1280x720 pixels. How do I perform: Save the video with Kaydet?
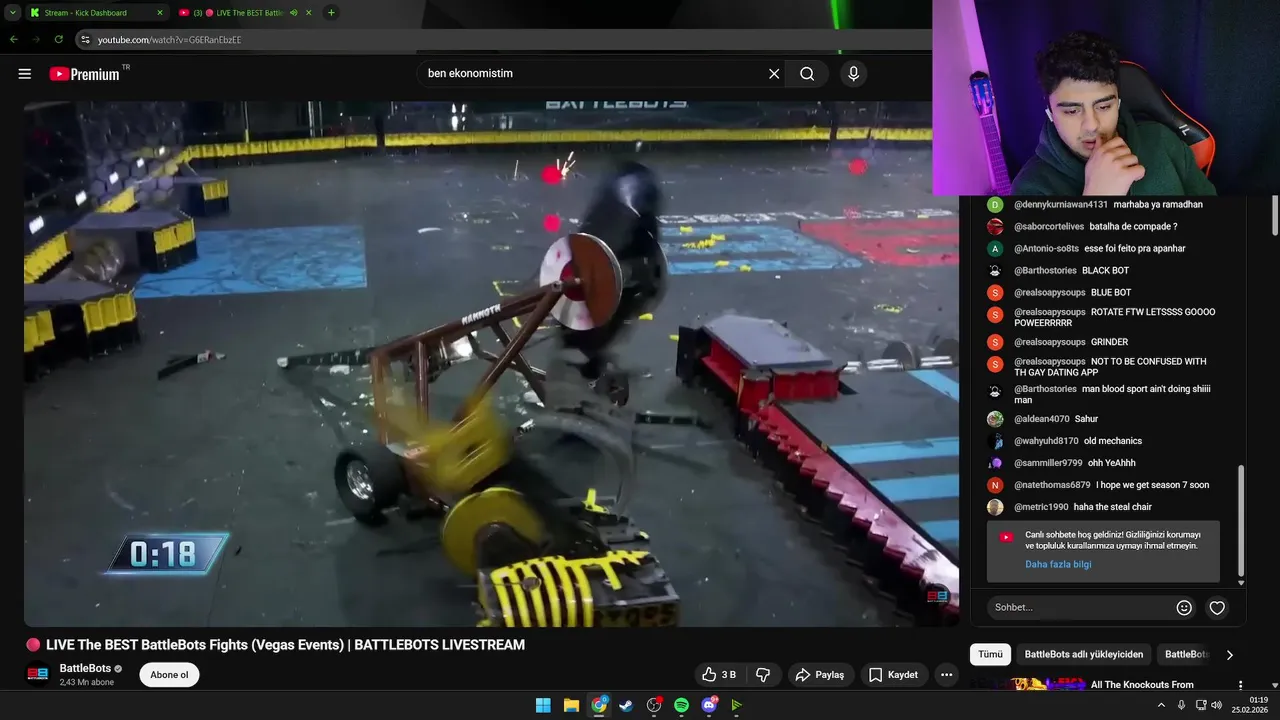[894, 675]
